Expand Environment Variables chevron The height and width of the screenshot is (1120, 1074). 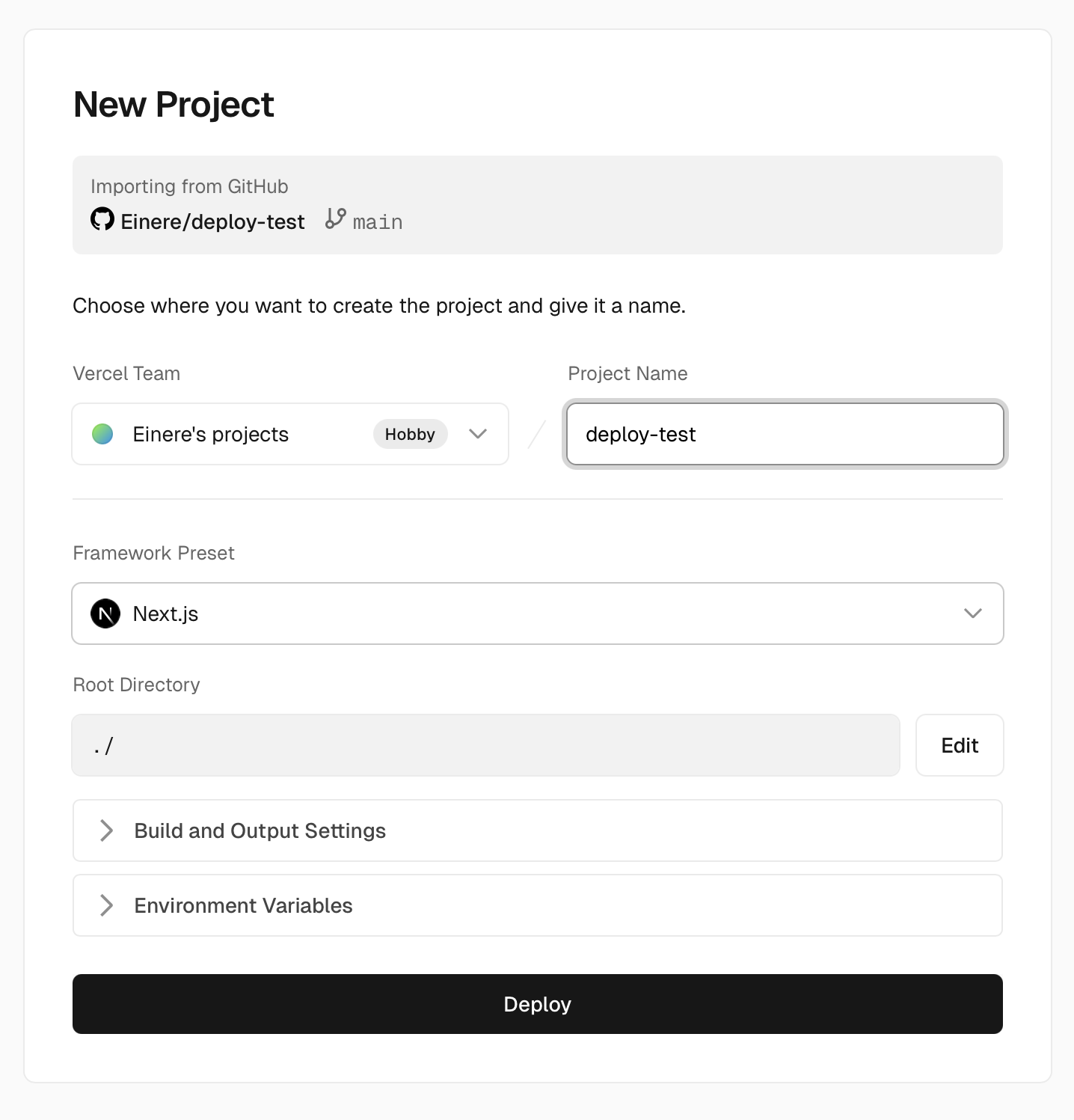tap(106, 905)
